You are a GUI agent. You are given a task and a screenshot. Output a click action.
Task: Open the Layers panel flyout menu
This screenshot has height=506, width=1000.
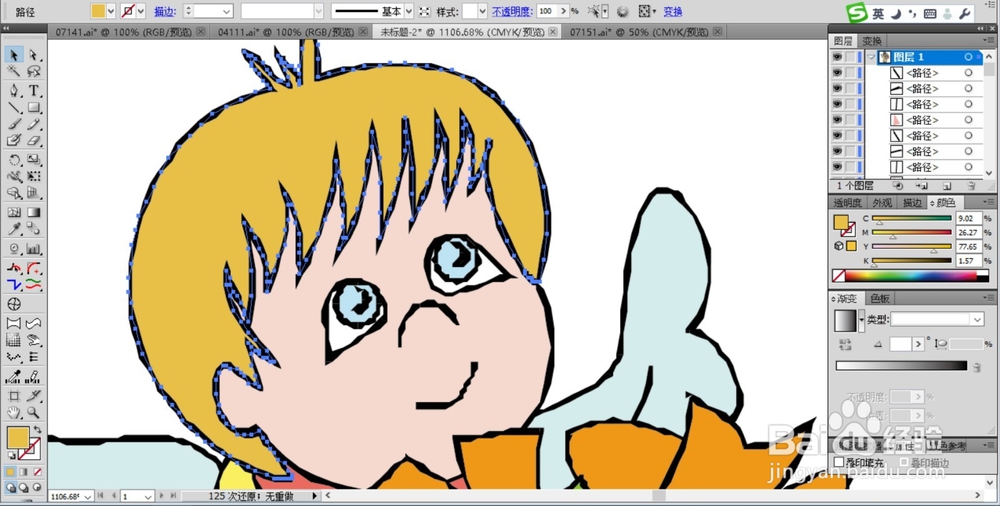tap(989, 41)
